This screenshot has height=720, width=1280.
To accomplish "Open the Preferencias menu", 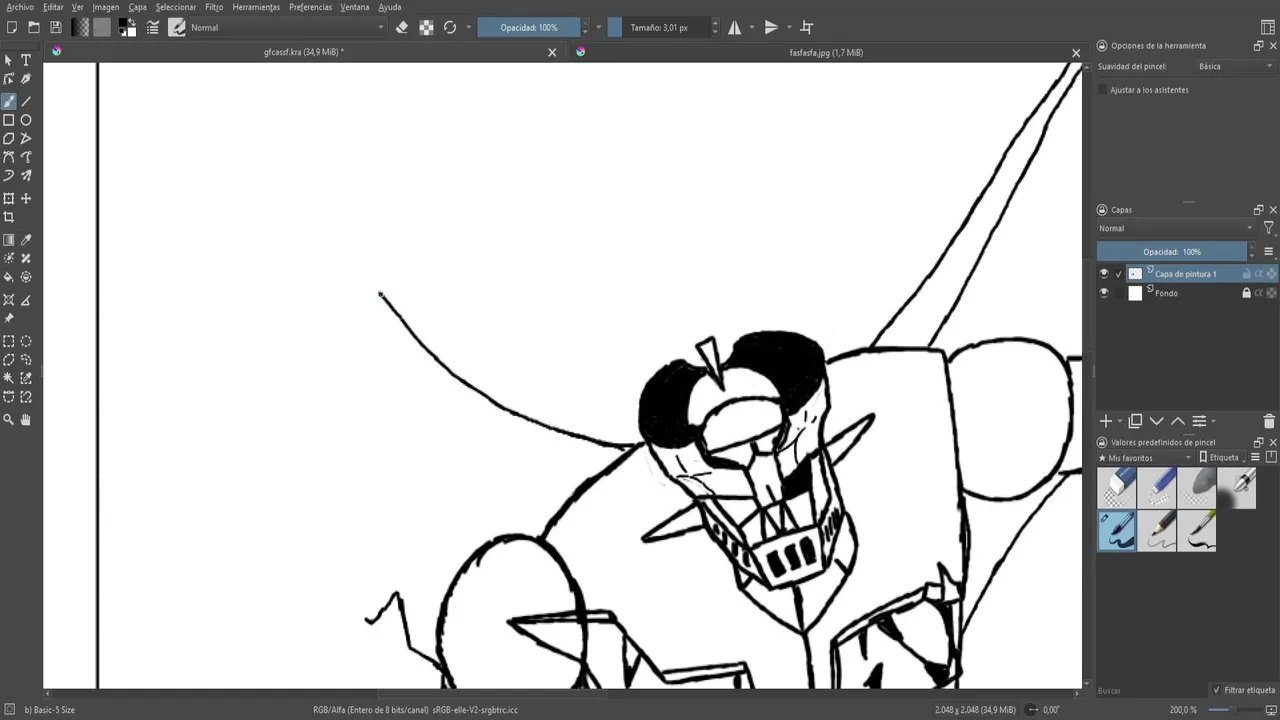I will pos(311,7).
